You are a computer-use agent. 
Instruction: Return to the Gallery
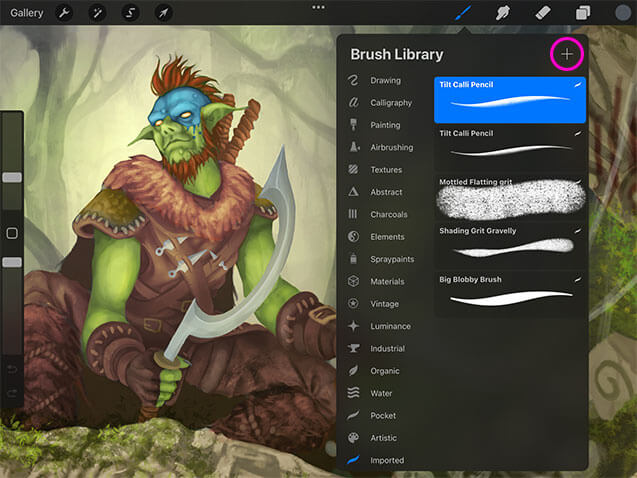tap(27, 13)
